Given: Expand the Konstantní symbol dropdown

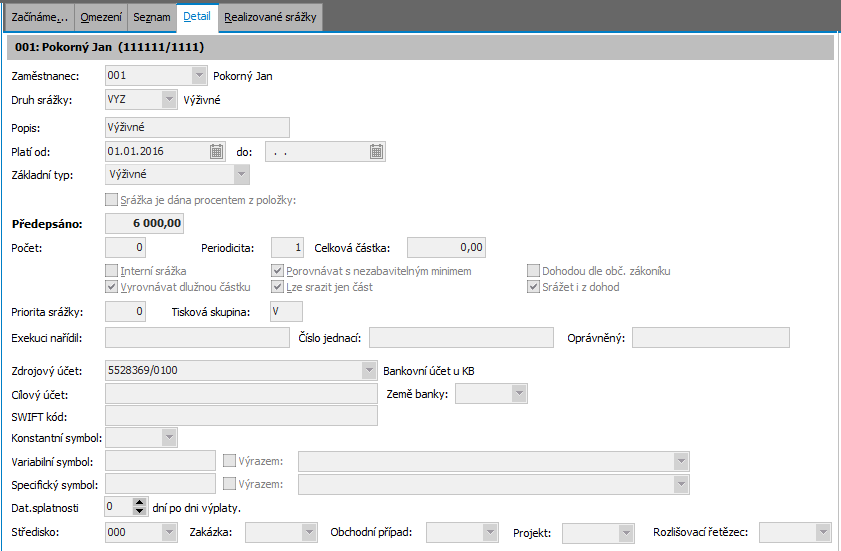Looking at the screenshot, I should (x=168, y=437).
